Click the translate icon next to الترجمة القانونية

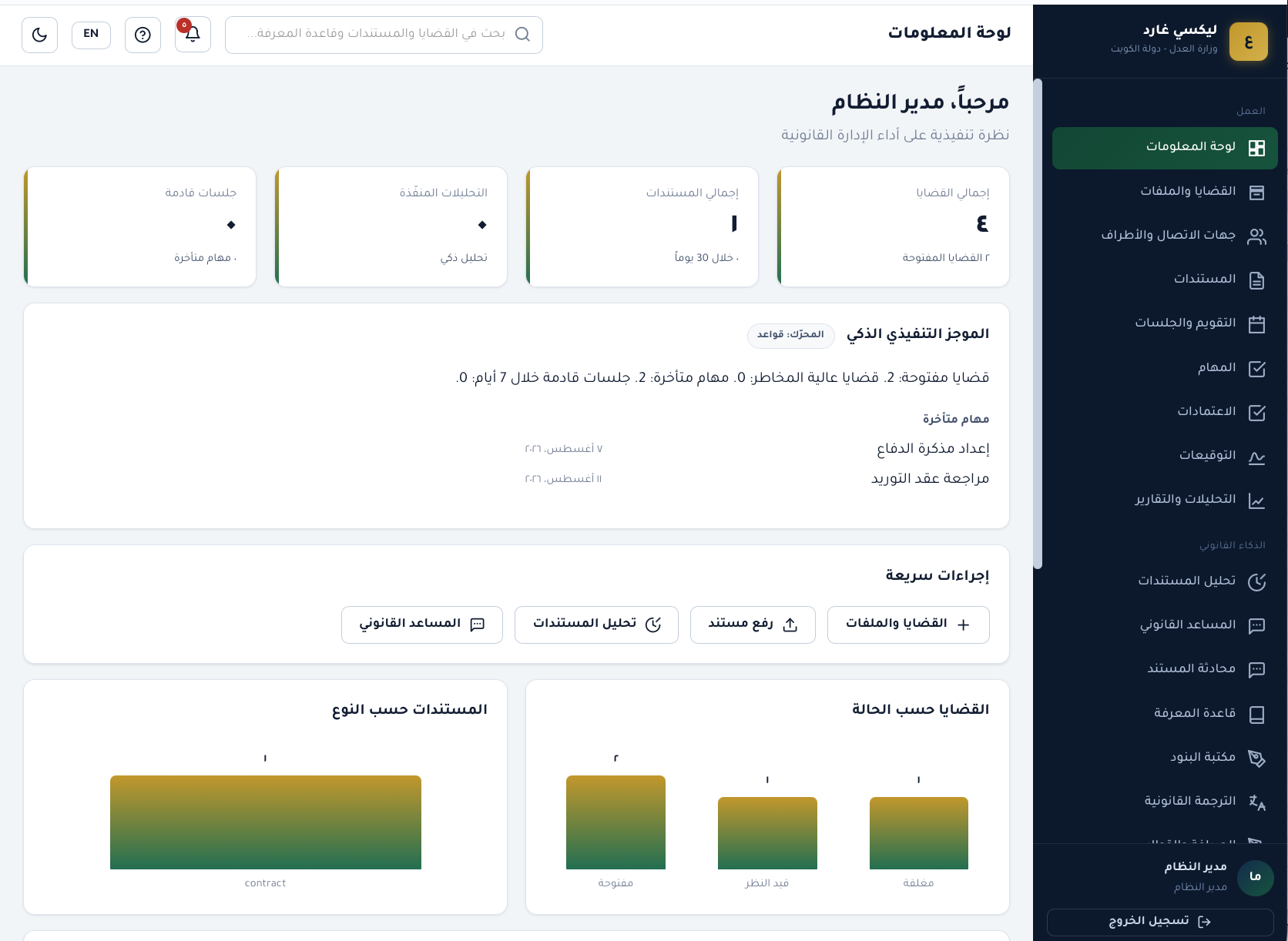1256,802
